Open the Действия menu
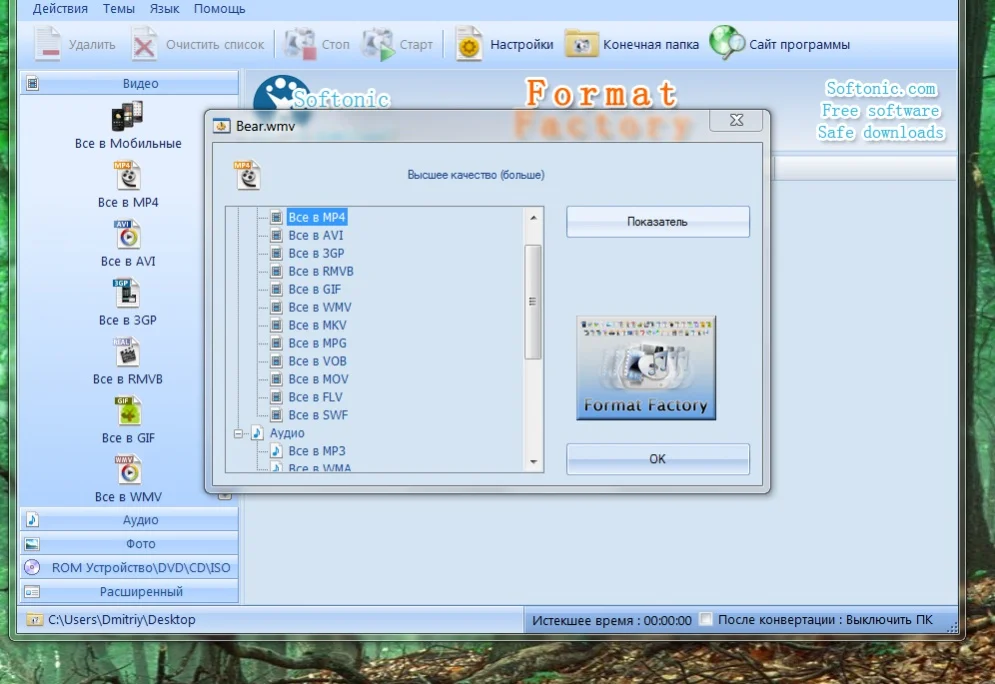 point(60,9)
